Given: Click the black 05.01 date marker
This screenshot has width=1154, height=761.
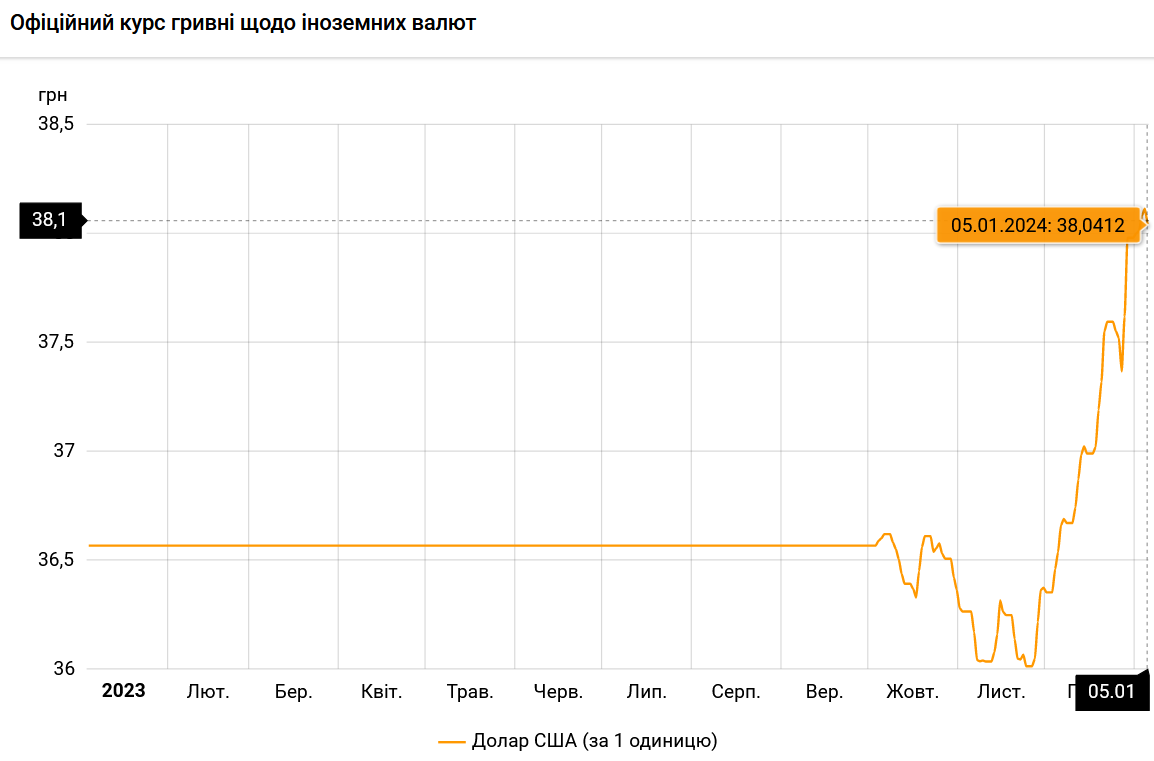Looking at the screenshot, I should [x=1111, y=691].
